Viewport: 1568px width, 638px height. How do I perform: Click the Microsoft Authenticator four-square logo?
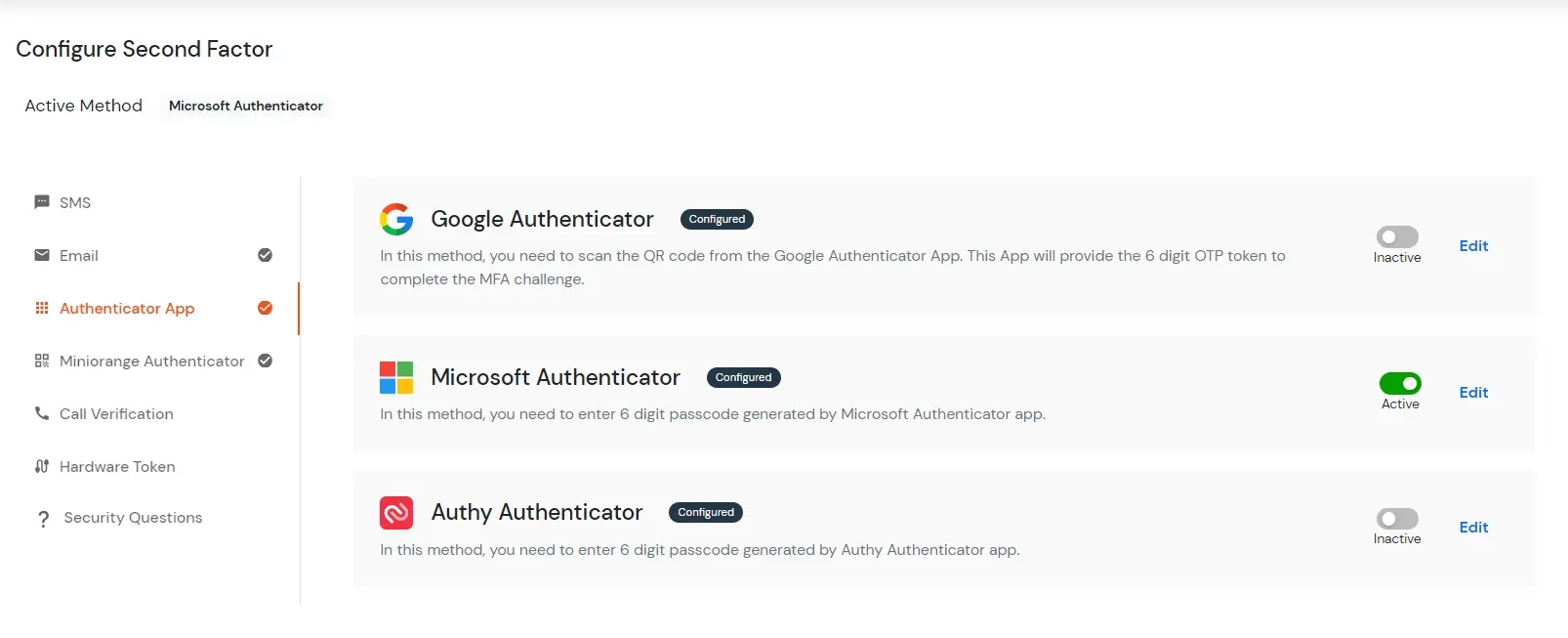click(395, 377)
